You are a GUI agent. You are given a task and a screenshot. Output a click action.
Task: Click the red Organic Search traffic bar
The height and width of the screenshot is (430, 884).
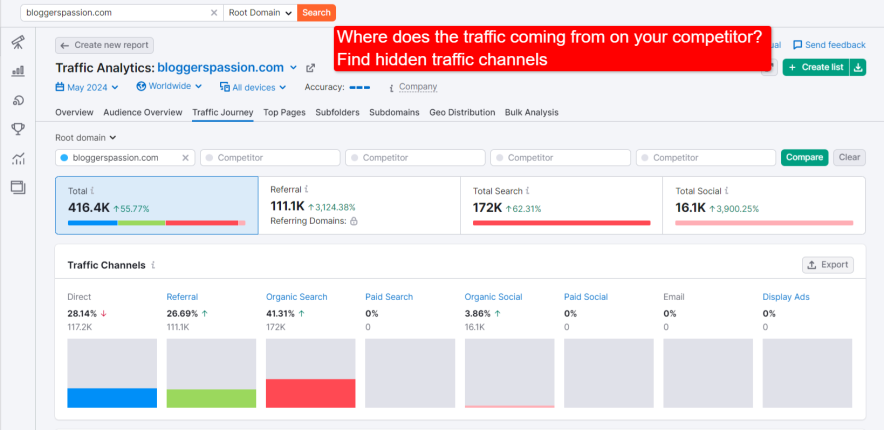click(311, 393)
